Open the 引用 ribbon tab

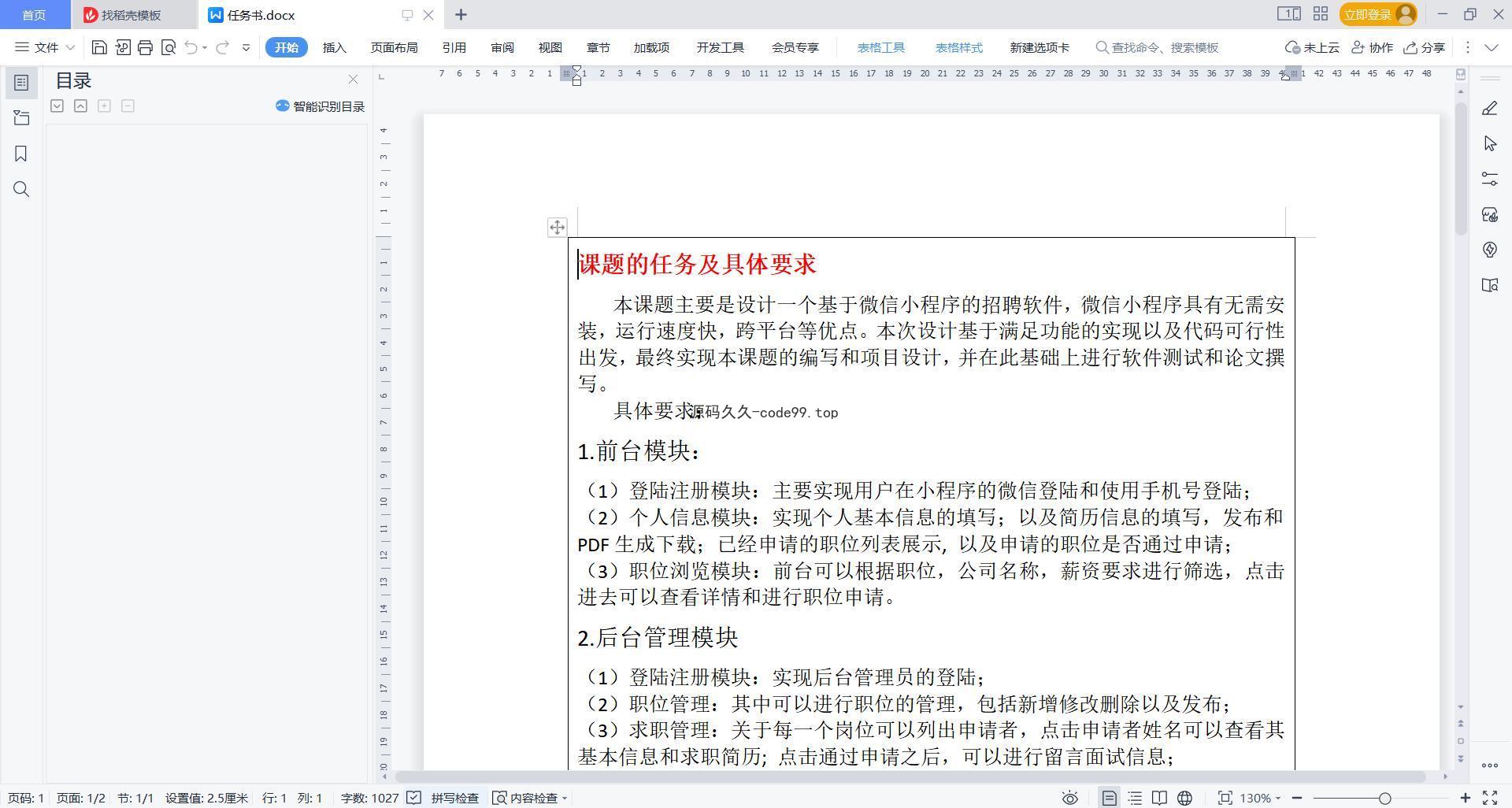click(454, 47)
